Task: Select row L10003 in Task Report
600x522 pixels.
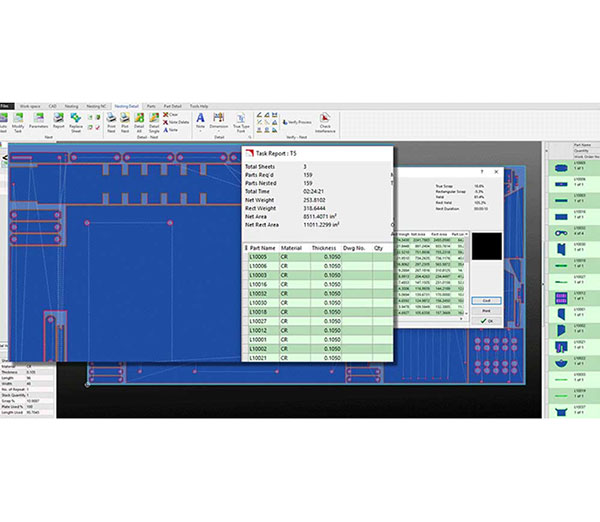Action: coord(318,275)
